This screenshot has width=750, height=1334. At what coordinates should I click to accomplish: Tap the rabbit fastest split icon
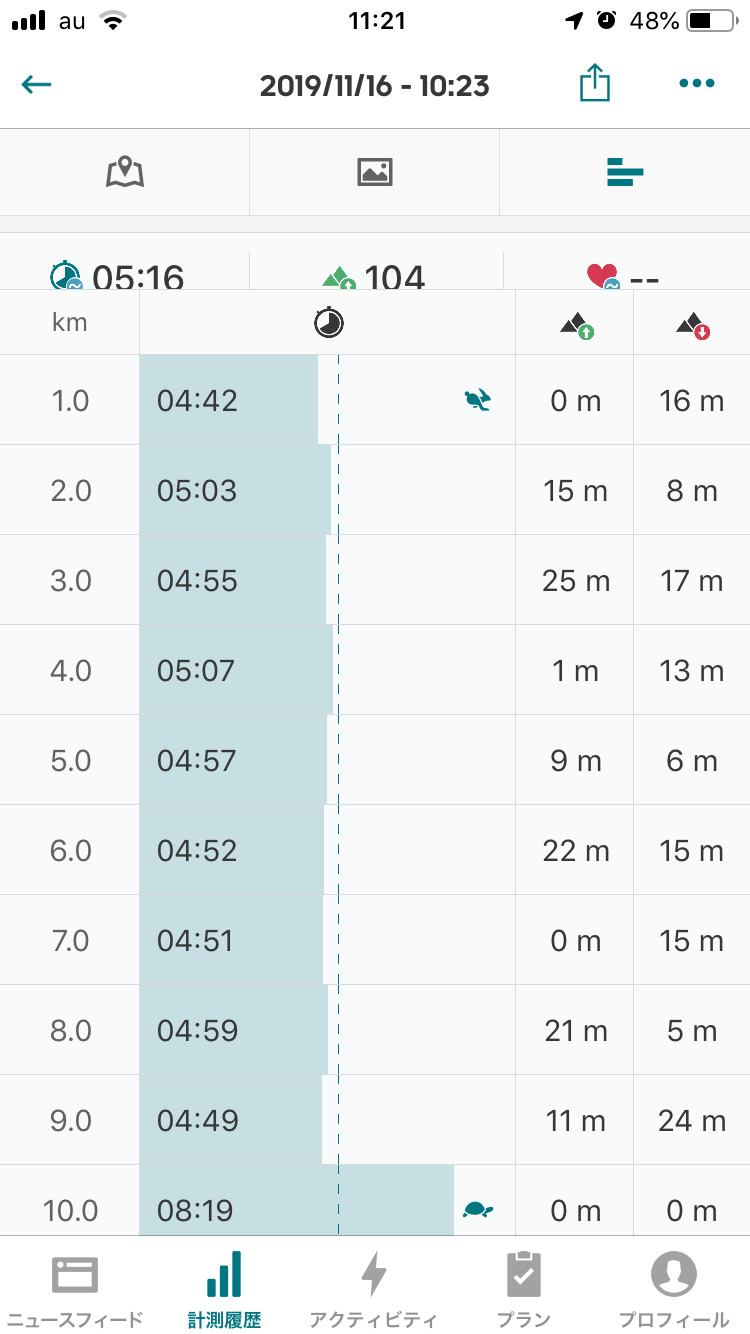point(478,401)
